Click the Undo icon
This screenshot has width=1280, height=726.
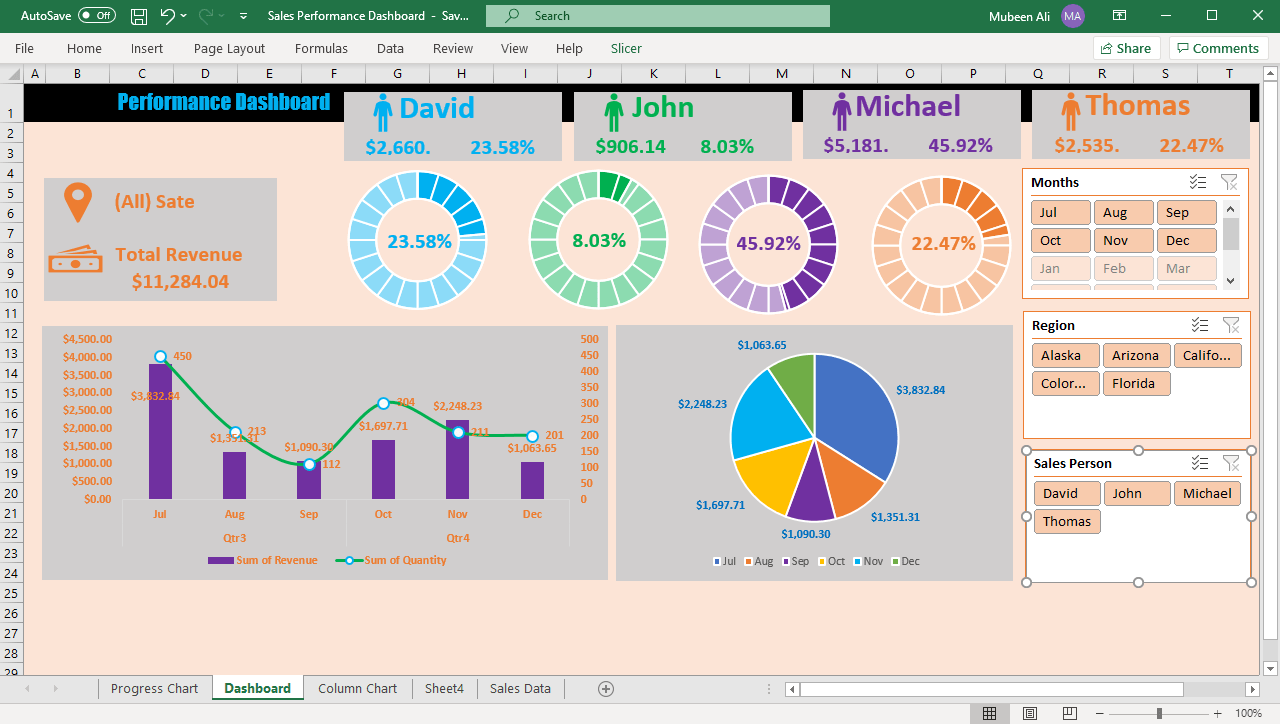click(163, 15)
